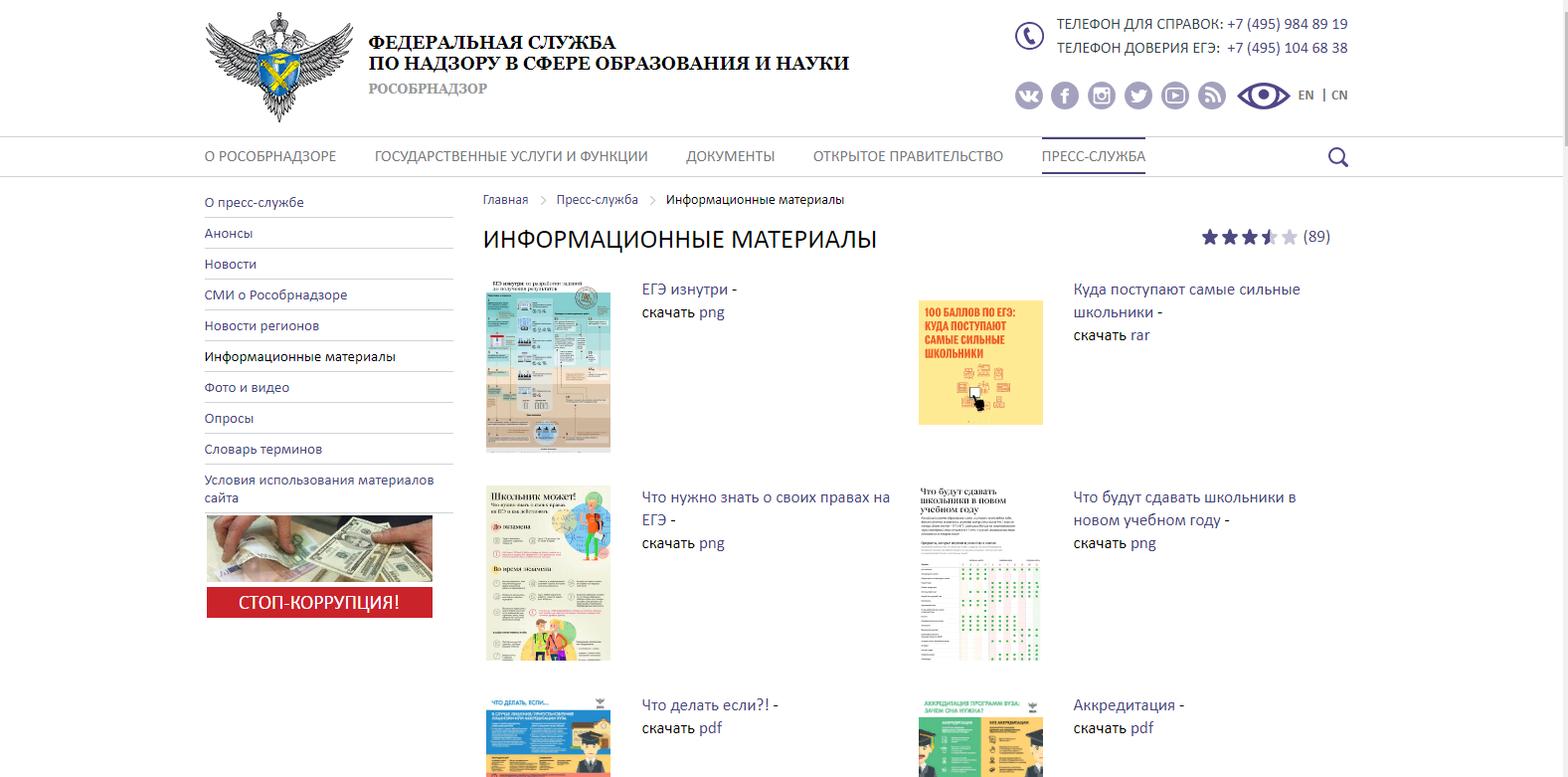Expand the «Открытое правительство» menu

[x=908, y=156]
